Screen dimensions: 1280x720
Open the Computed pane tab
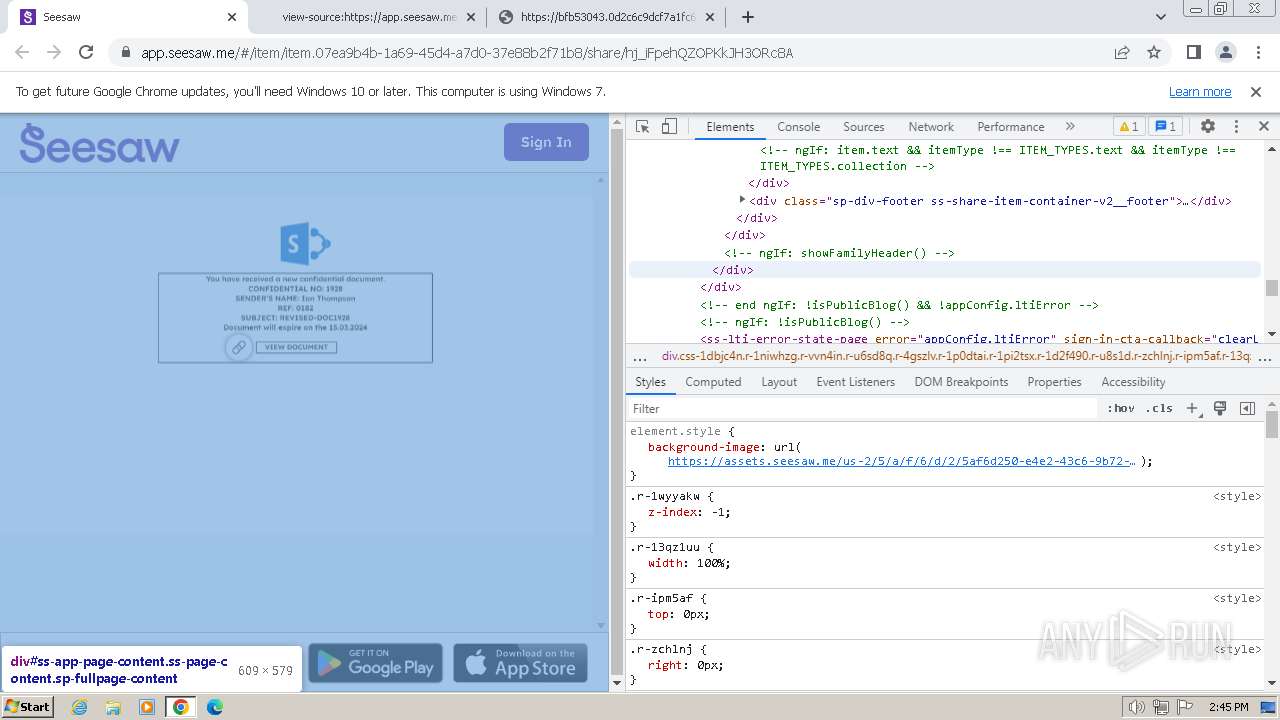tap(713, 382)
